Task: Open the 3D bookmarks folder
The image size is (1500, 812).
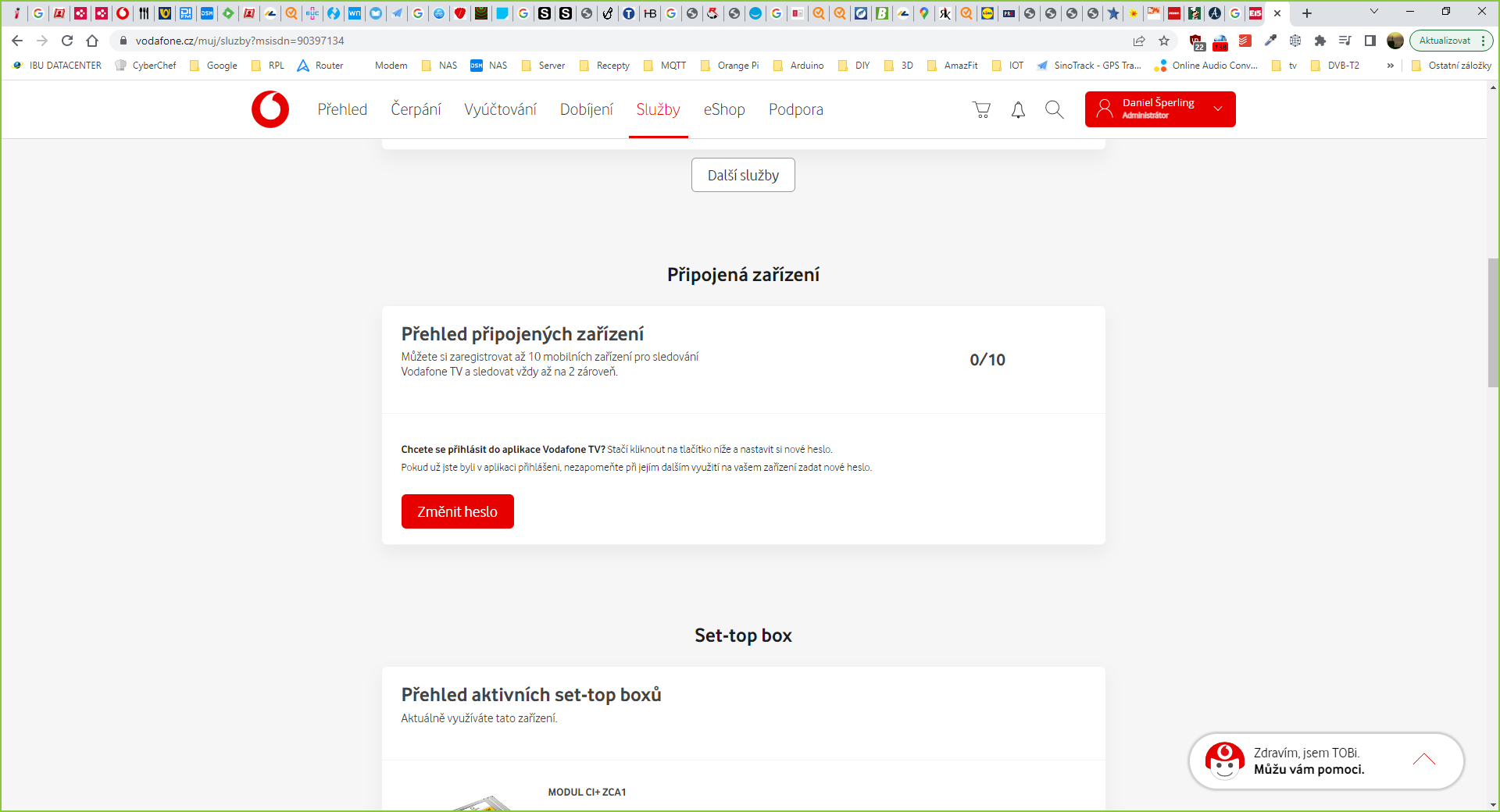Action: (x=898, y=66)
